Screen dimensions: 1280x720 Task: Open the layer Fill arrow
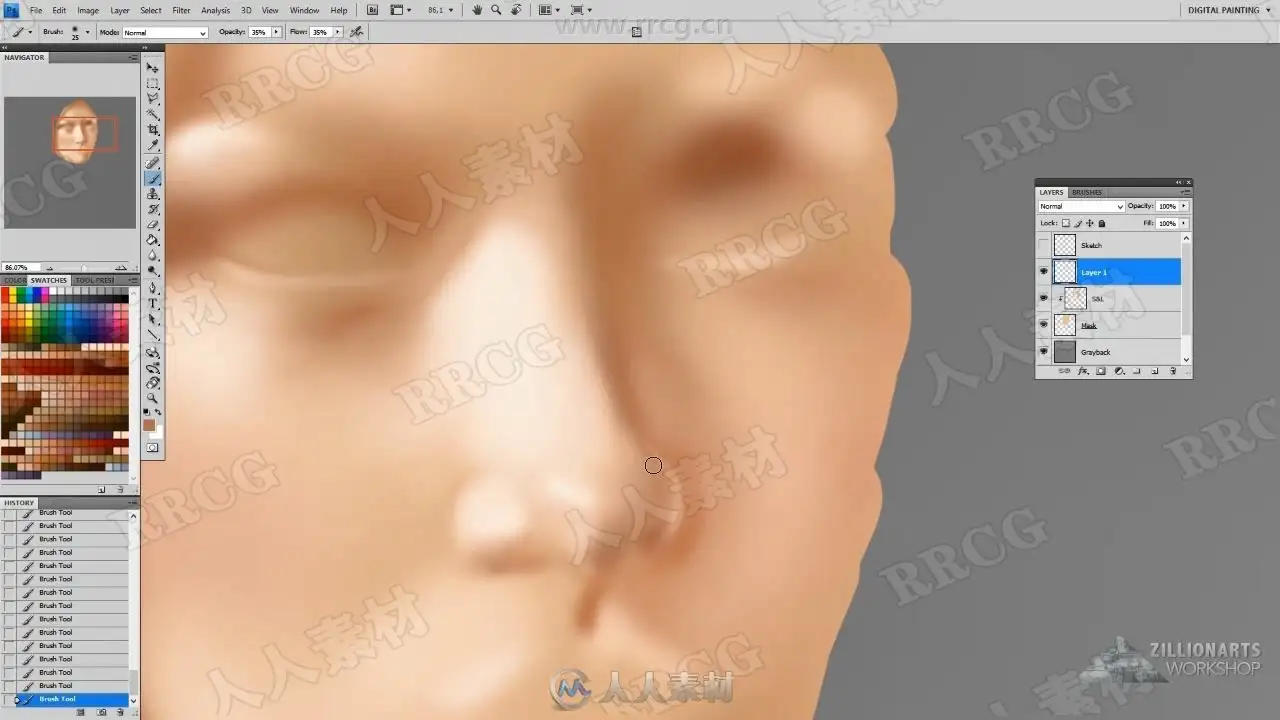click(1184, 223)
